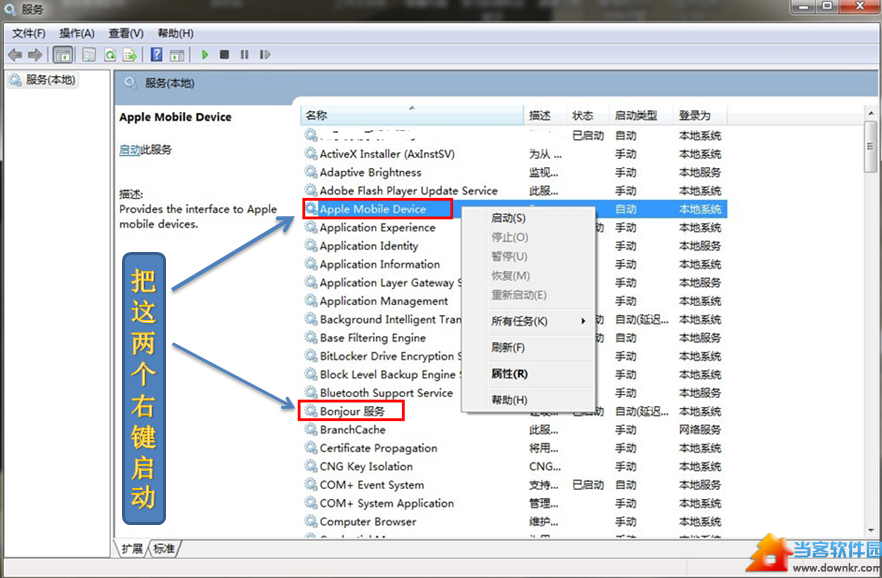
Task: Select COM+ Event System service
Action: click(x=372, y=485)
